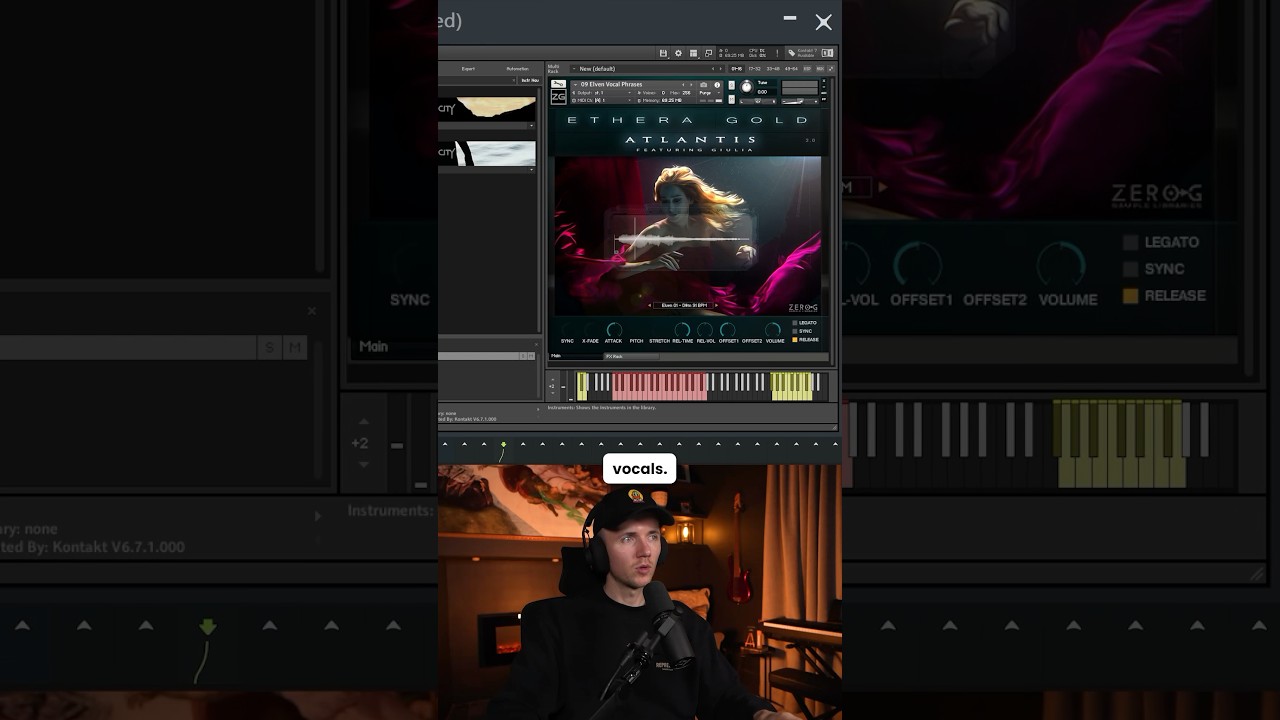Screen dimensions: 1280x720
Task: Click the REL-VOL knob
Action: coord(705,330)
